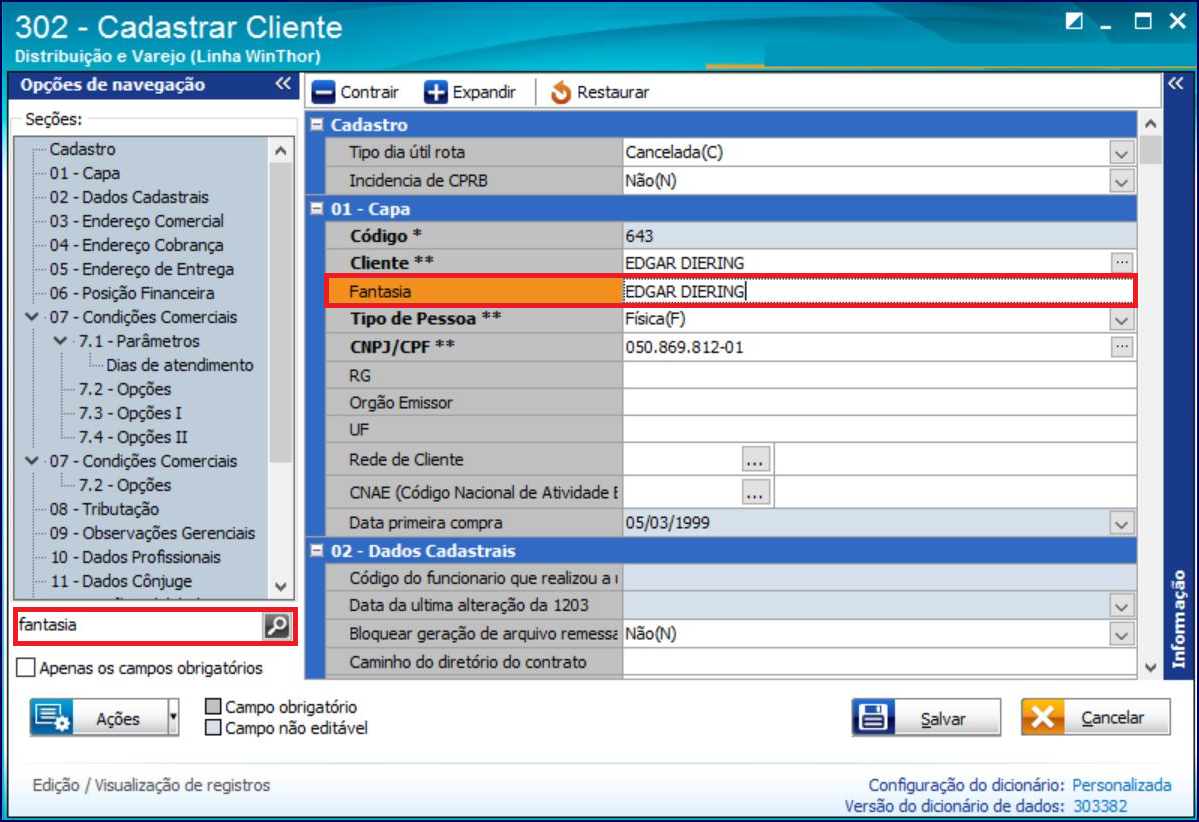This screenshot has width=1199, height=822.
Task: Select 01 - Capa in the sections tree
Action: tap(85, 173)
